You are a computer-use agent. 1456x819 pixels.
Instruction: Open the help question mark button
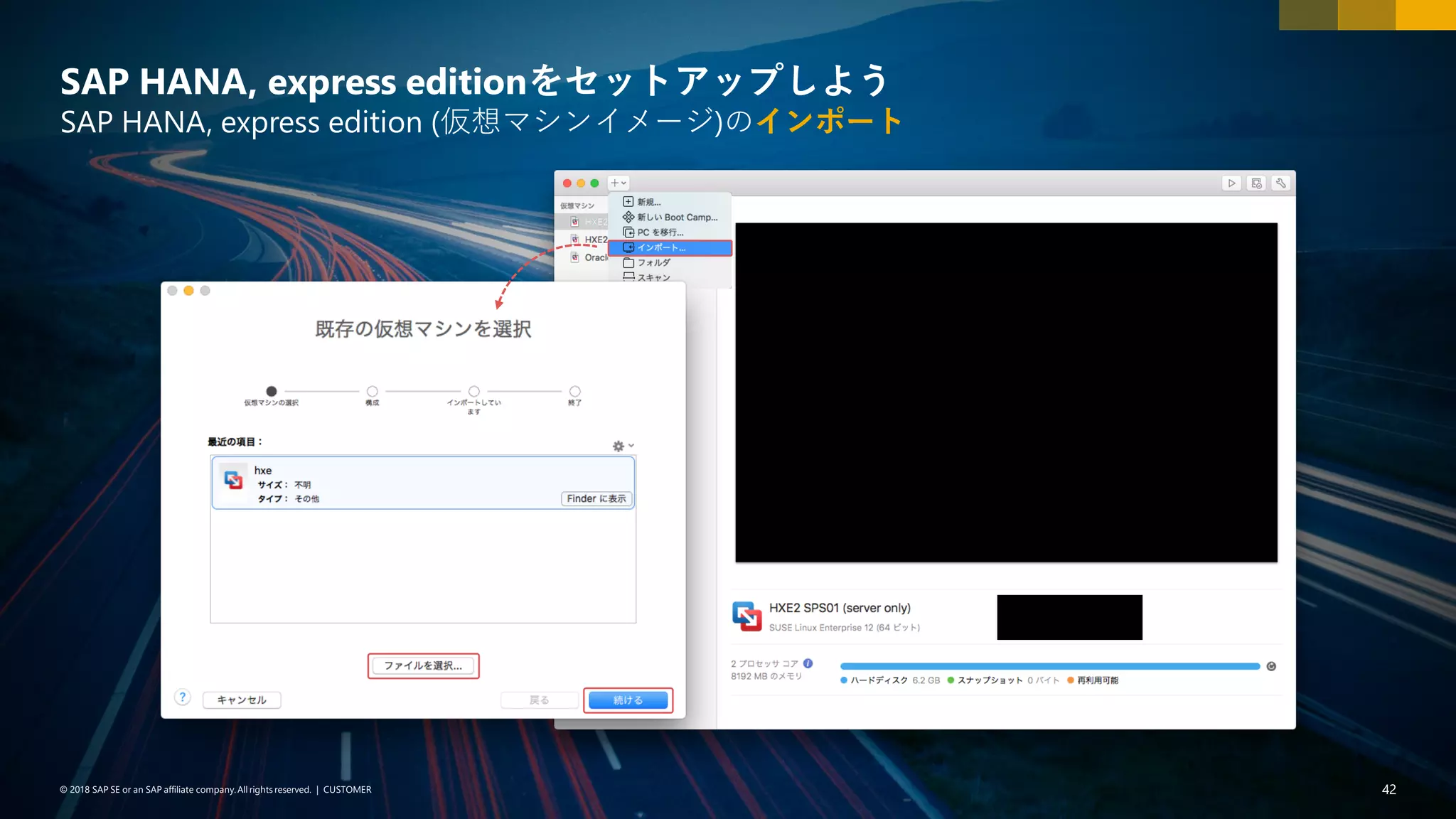click(x=182, y=697)
